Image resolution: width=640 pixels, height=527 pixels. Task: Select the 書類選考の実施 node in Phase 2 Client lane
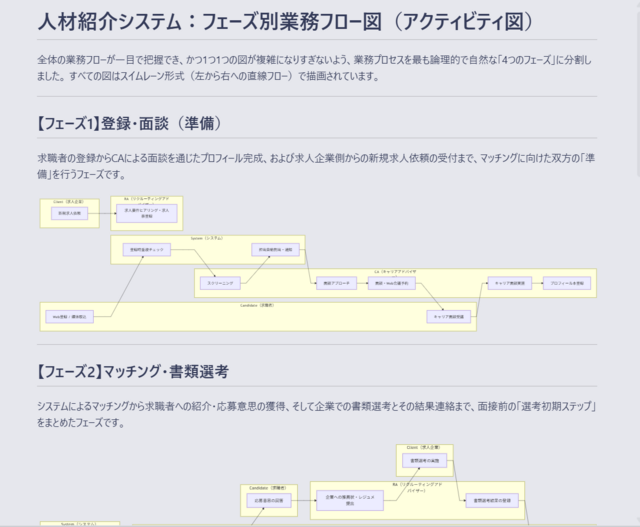click(x=424, y=461)
